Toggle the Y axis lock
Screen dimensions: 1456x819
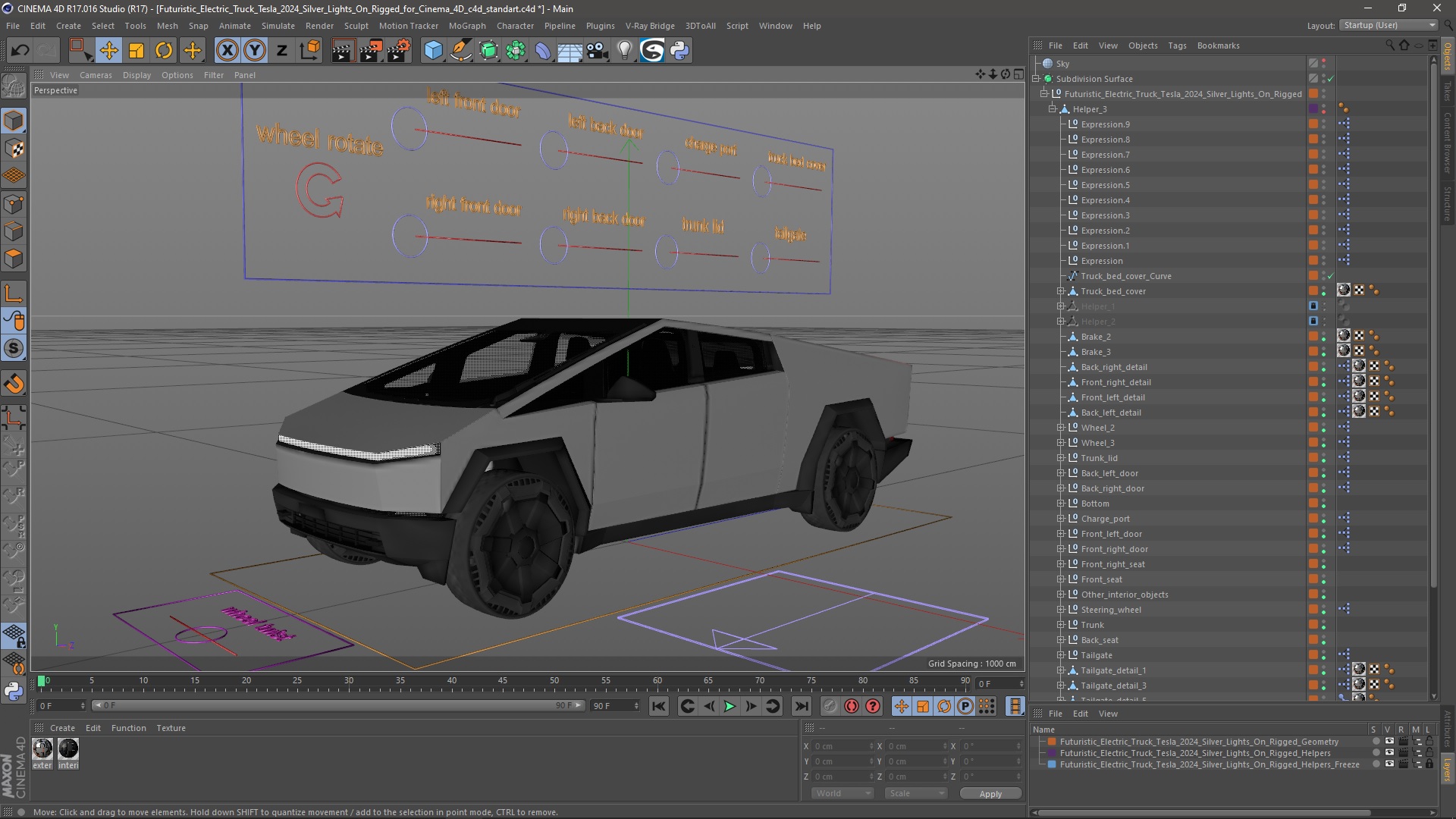coord(255,51)
